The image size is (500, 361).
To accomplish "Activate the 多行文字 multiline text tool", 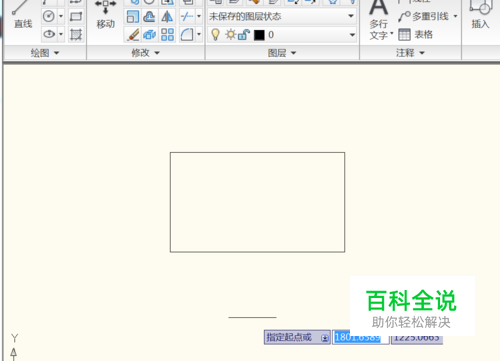I will (379, 20).
